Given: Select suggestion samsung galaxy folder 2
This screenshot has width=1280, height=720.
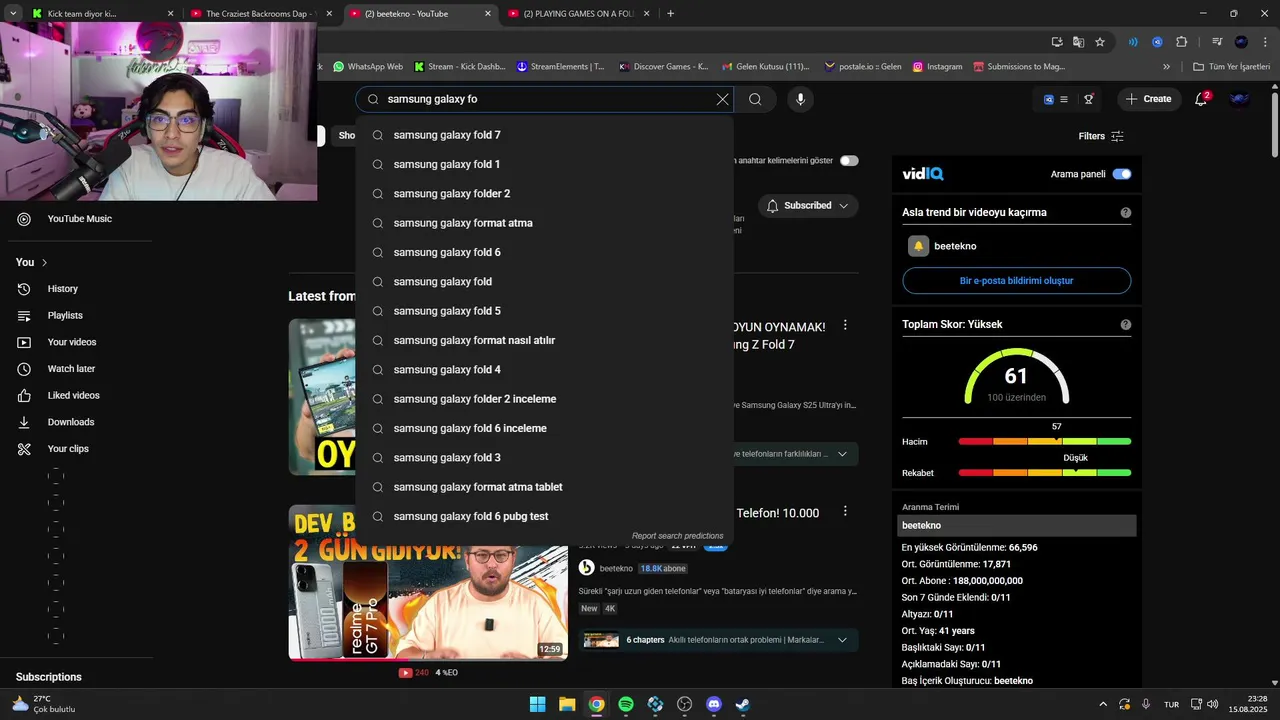Looking at the screenshot, I should click(x=544, y=194).
